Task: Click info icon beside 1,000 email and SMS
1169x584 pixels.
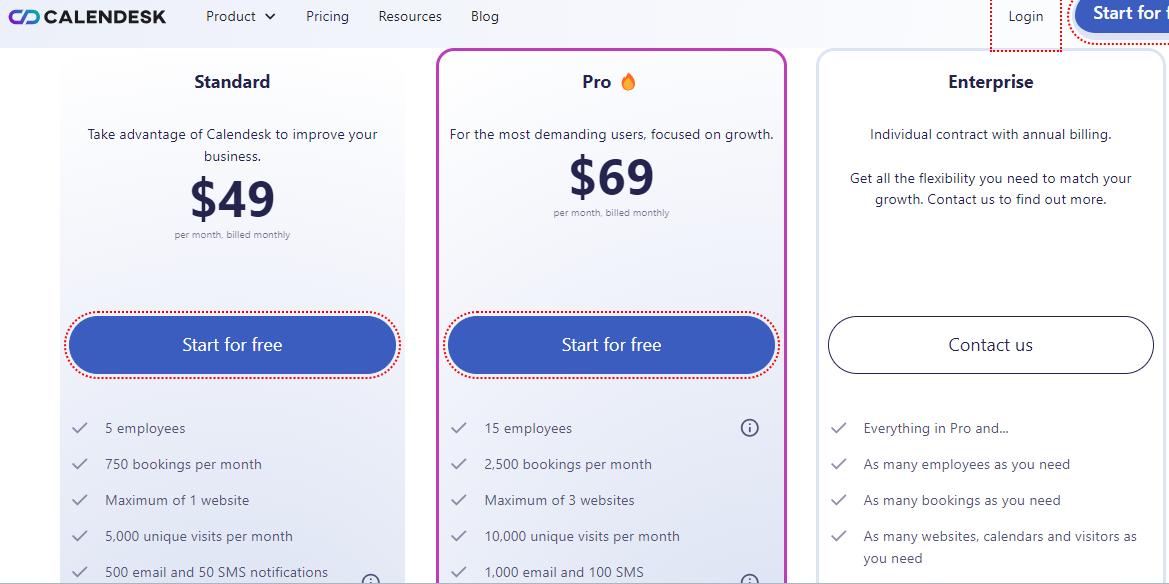Action: (x=749, y=580)
